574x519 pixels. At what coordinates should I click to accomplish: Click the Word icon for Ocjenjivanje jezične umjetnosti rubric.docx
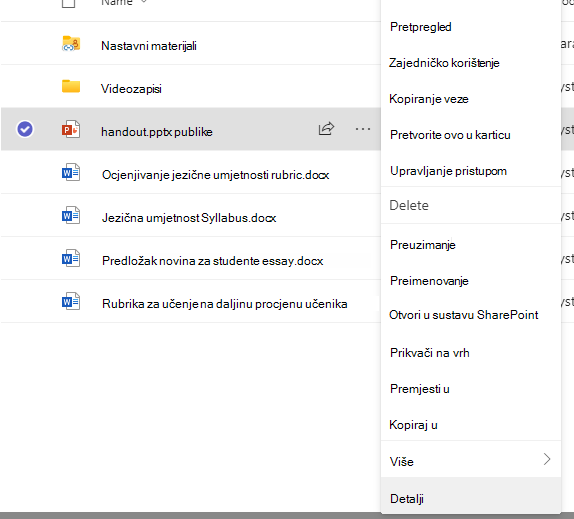point(71,172)
